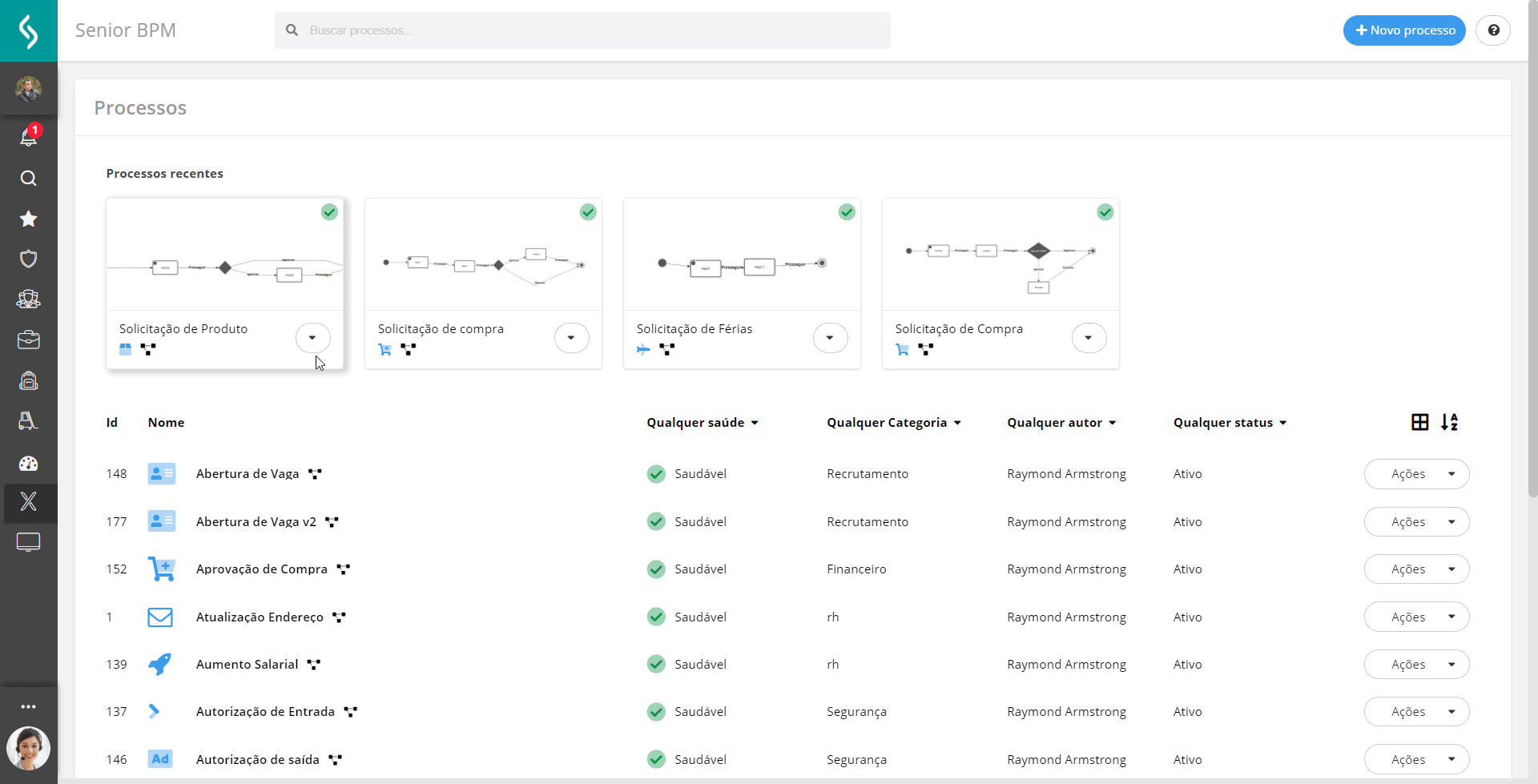Open the notifications bell icon
1538x784 pixels.
pos(28,137)
